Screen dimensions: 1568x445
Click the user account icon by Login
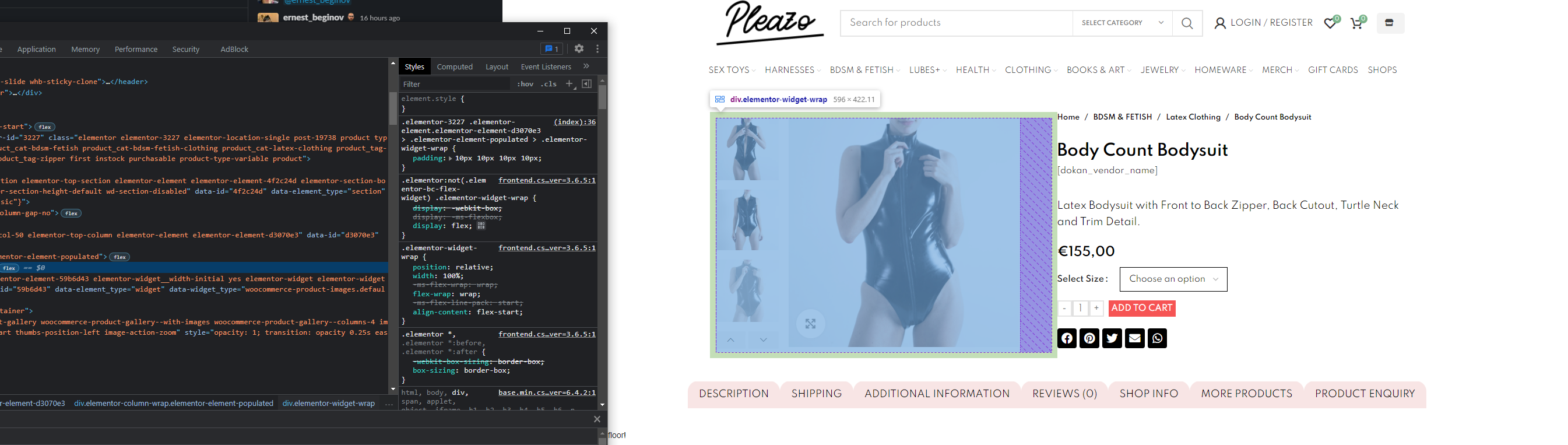pos(1220,23)
